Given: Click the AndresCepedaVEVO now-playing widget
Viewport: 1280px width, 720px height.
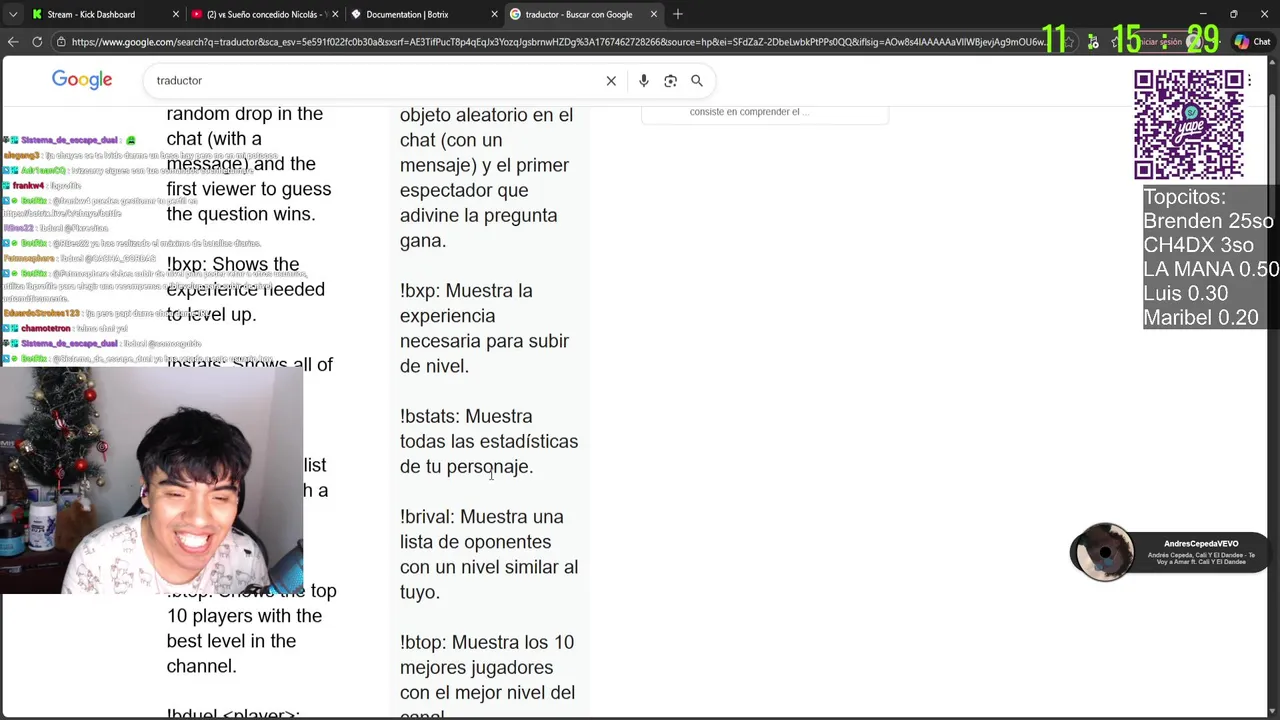Looking at the screenshot, I should (1170, 552).
